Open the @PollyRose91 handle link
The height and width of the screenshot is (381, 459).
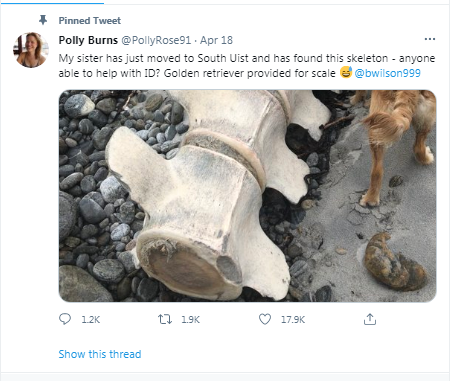coord(156,40)
